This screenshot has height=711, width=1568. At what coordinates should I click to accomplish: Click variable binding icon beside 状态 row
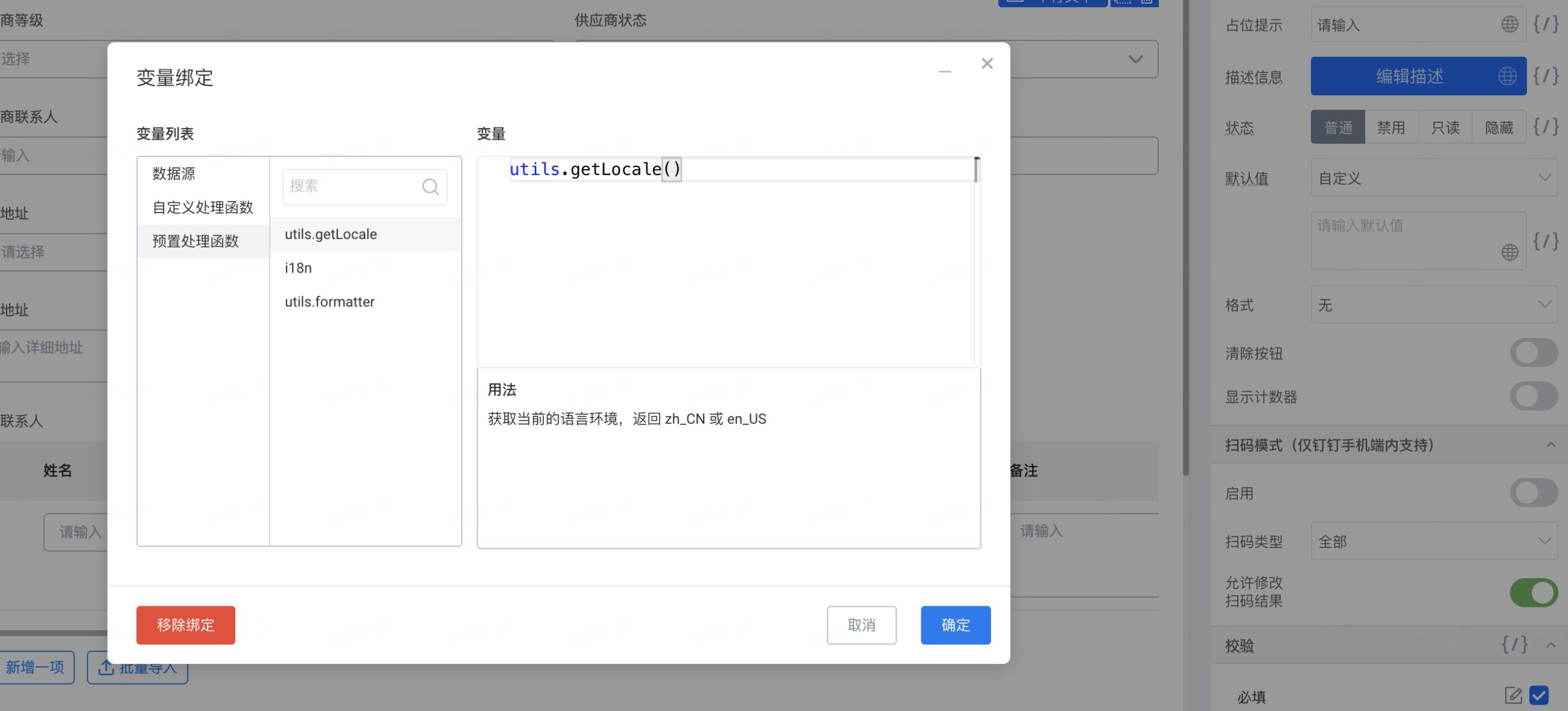click(1545, 127)
